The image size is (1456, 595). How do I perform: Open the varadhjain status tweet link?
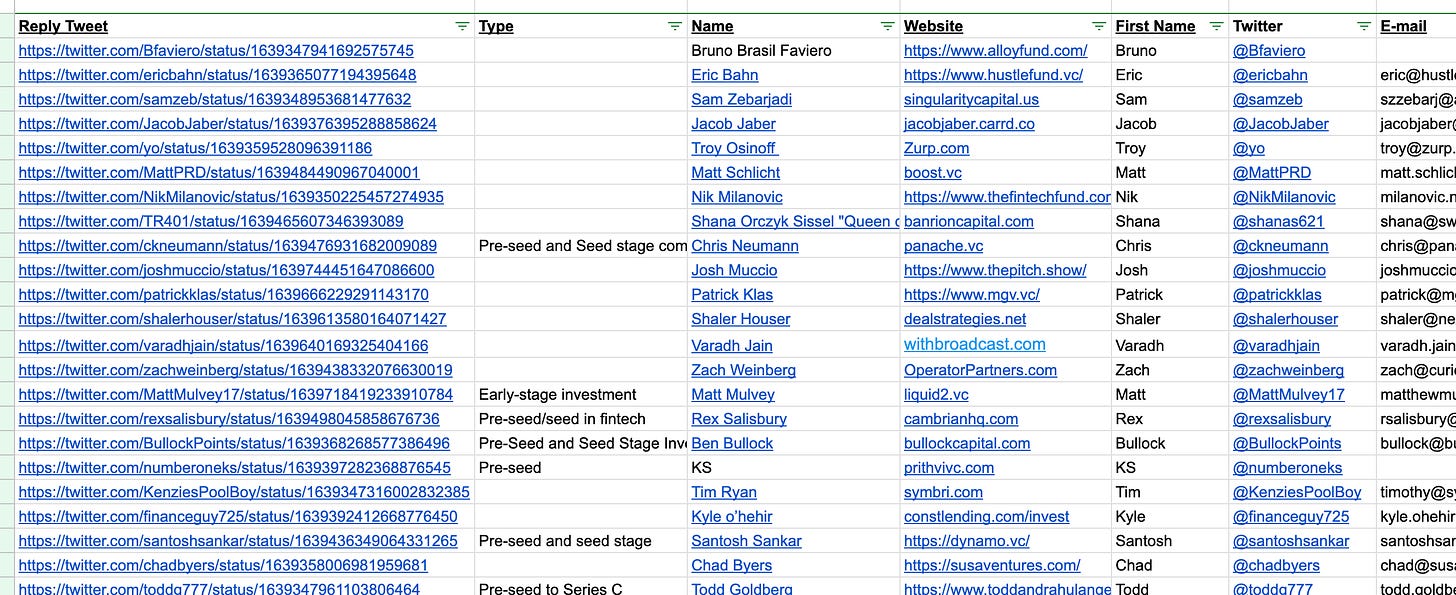[x=224, y=346]
